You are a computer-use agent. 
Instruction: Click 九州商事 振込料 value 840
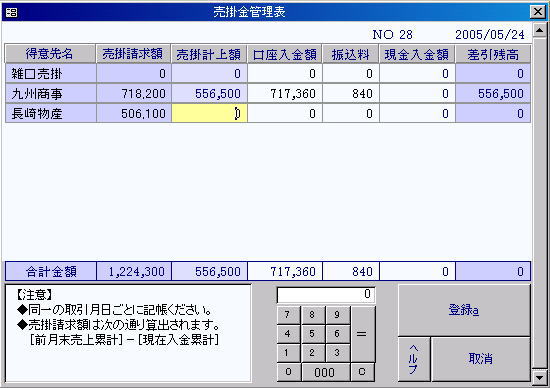pyautogui.click(x=350, y=93)
